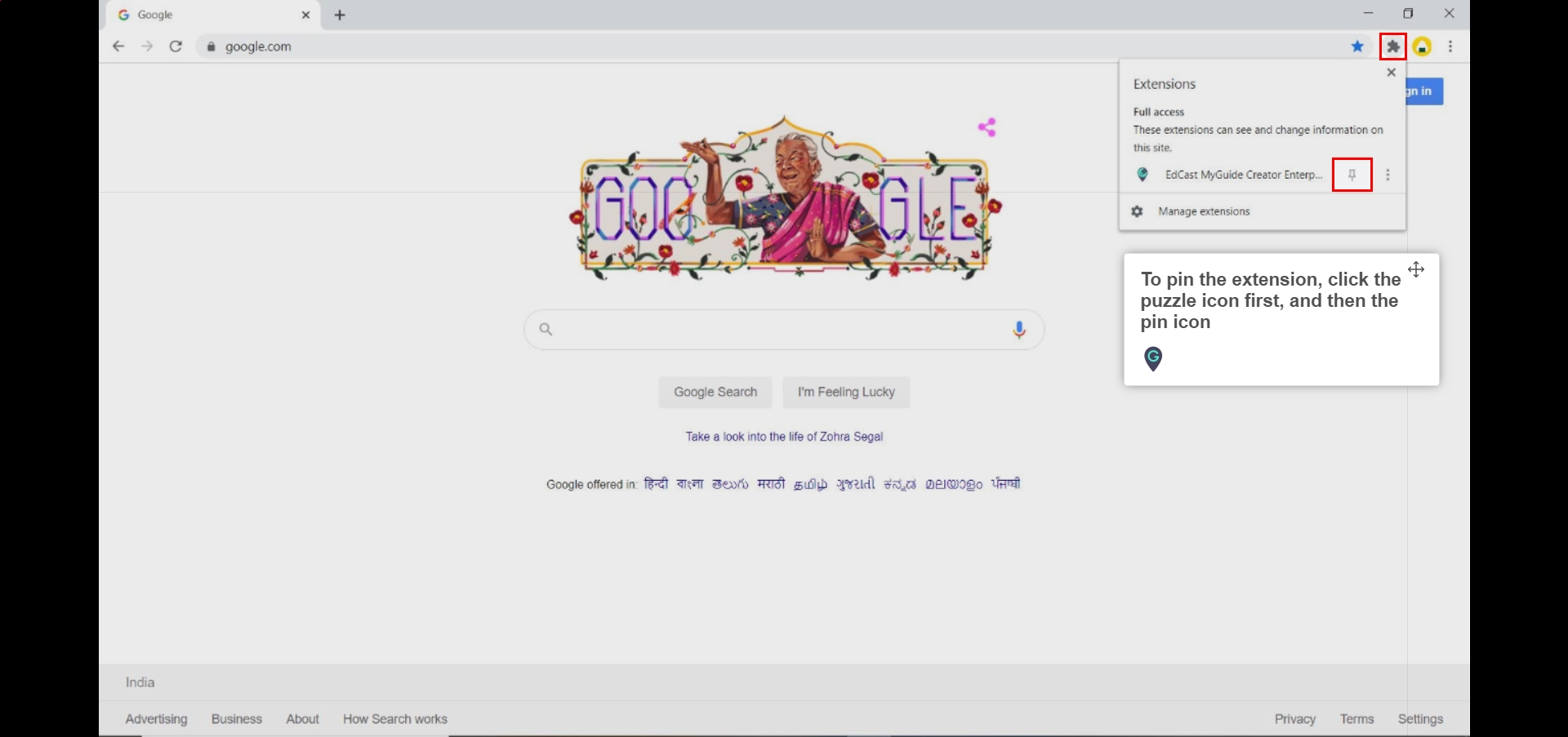Close the Extensions popup

point(1392,73)
